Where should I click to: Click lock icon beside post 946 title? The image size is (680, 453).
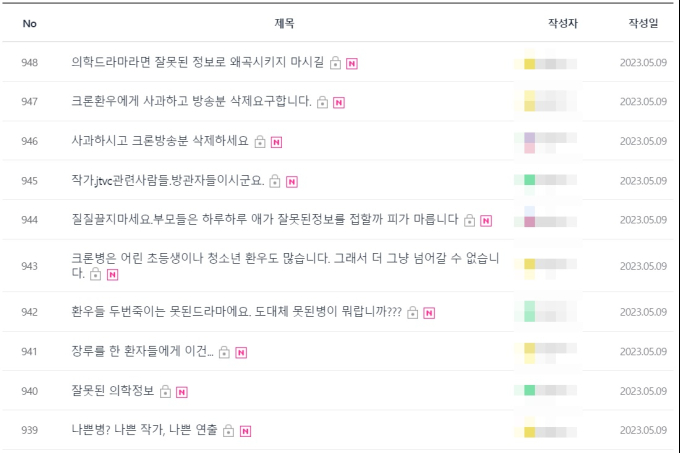coord(260,141)
